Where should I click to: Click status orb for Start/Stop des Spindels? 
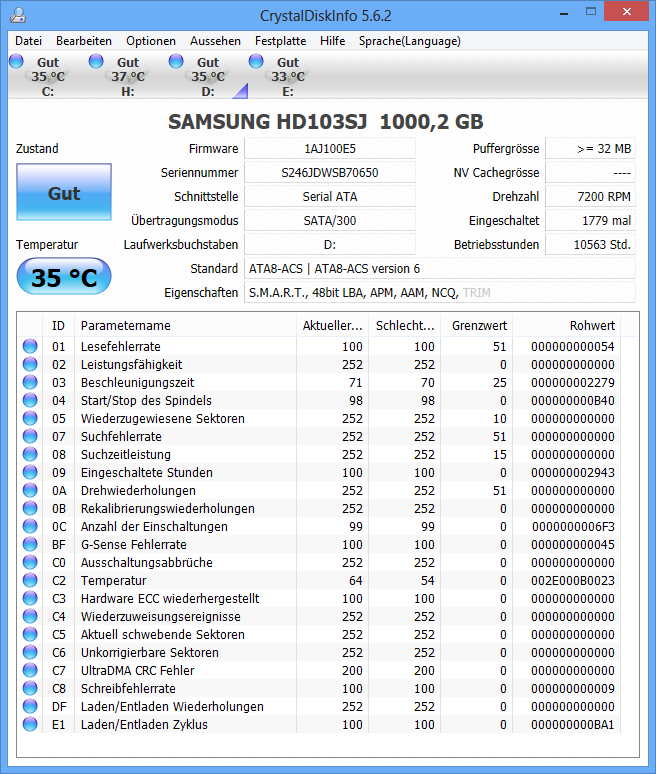(x=30, y=400)
